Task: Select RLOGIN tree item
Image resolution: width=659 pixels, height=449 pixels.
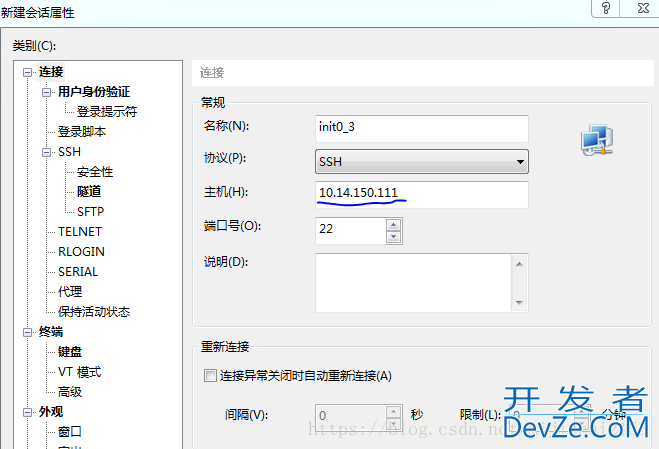Action: (x=81, y=251)
